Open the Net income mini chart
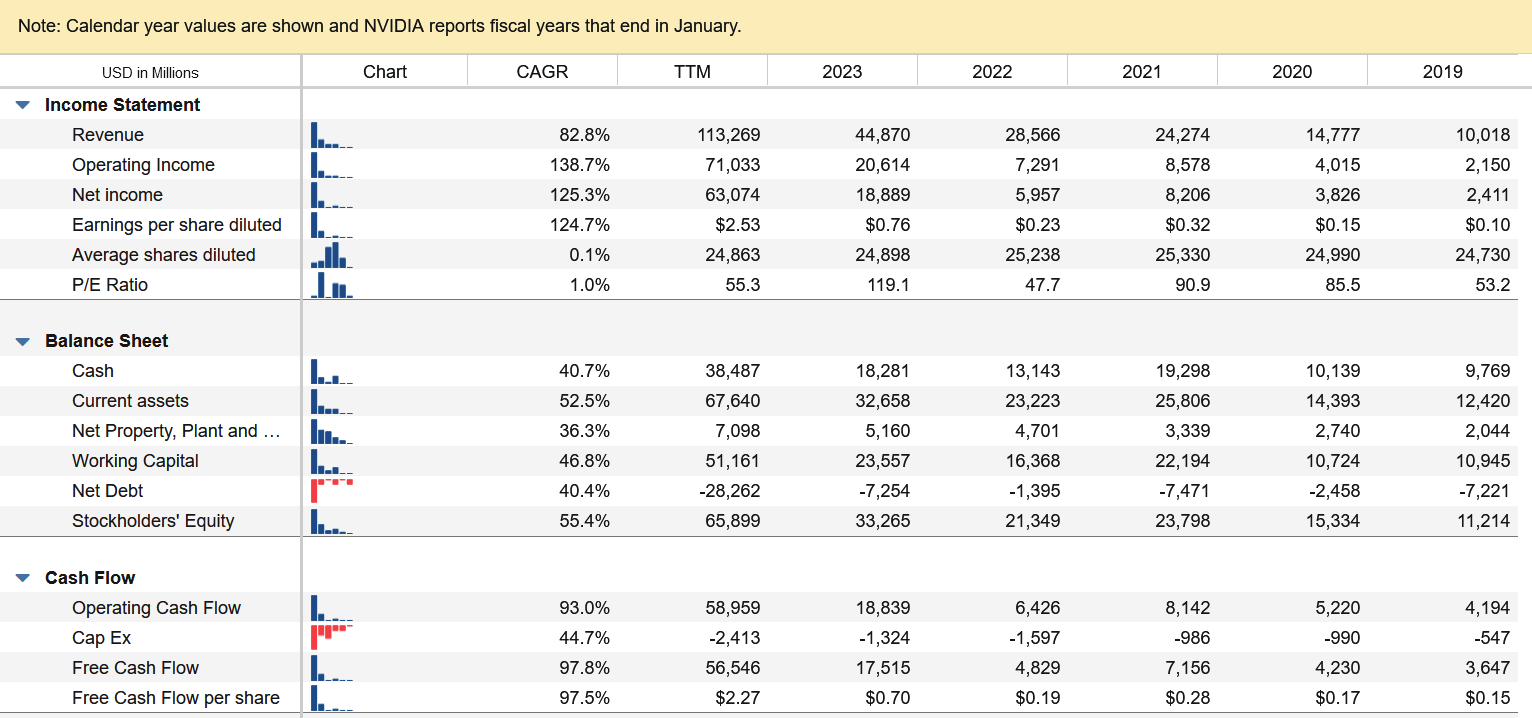1532x718 pixels. click(332, 195)
